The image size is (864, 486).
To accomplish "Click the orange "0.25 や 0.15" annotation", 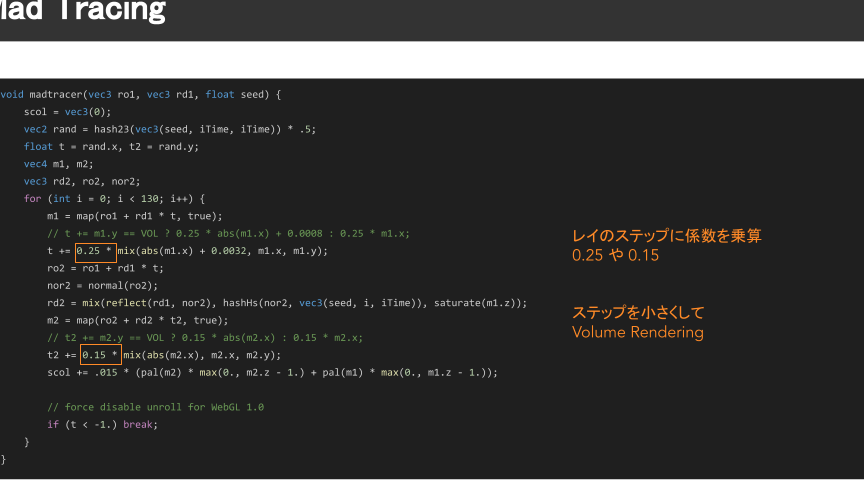I will (615, 256).
